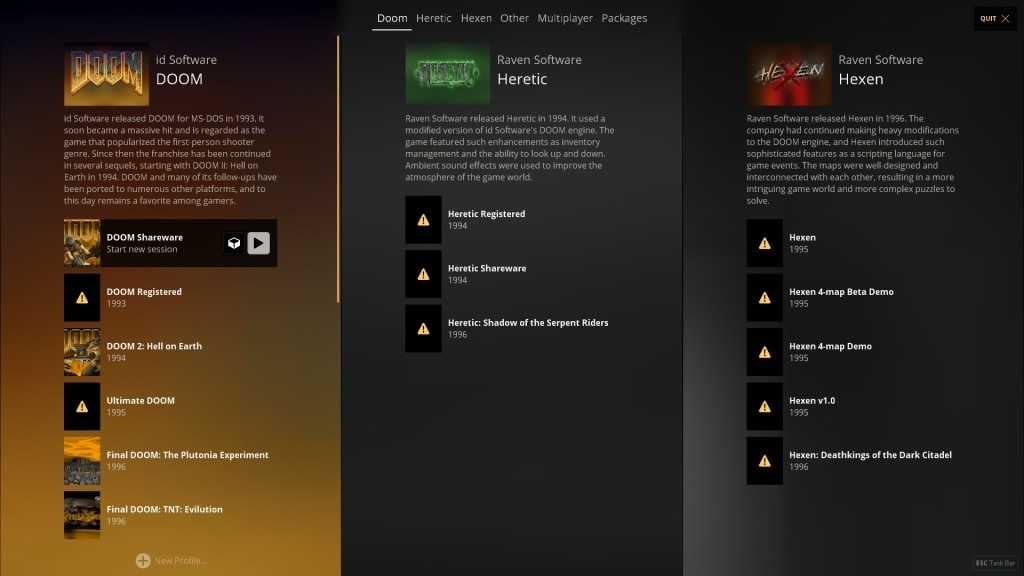1024x576 pixels.
Task: Open the Packages tab
Action: [x=624, y=18]
